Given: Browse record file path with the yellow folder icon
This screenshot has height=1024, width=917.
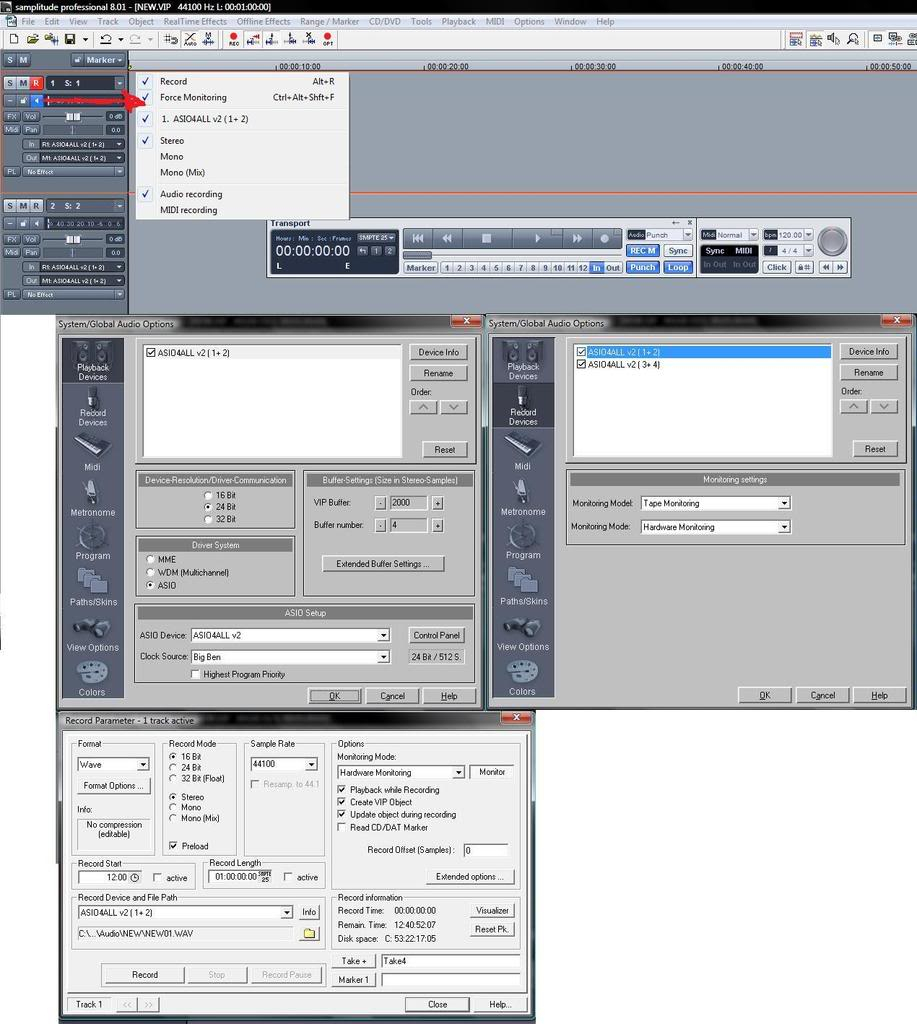Looking at the screenshot, I should coord(310,934).
